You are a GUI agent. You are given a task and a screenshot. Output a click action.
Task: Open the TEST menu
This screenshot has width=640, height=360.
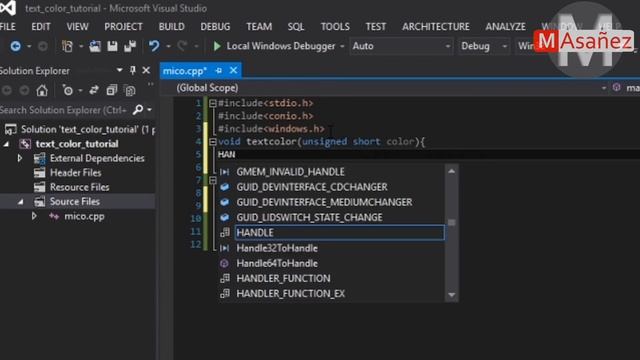[x=376, y=27]
